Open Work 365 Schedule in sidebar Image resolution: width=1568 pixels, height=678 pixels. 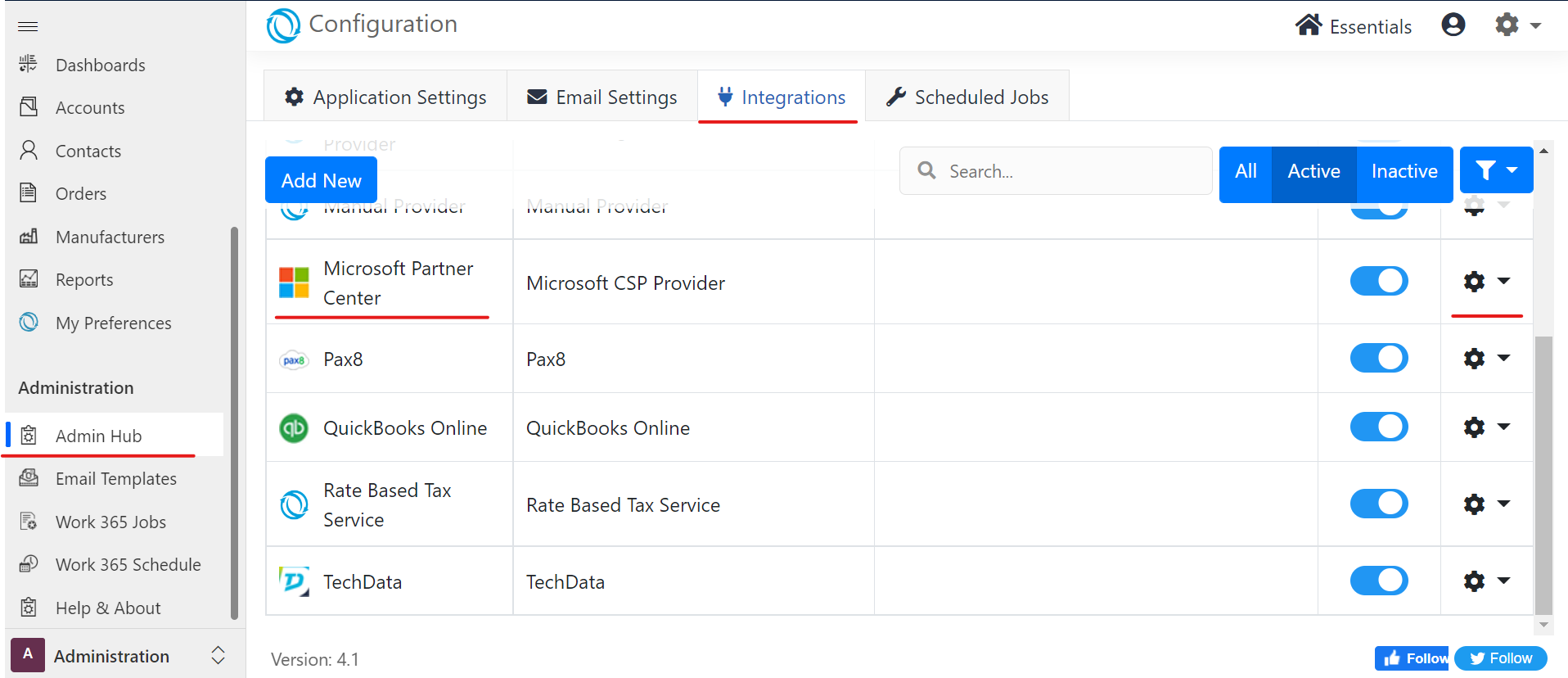pyautogui.click(x=115, y=564)
